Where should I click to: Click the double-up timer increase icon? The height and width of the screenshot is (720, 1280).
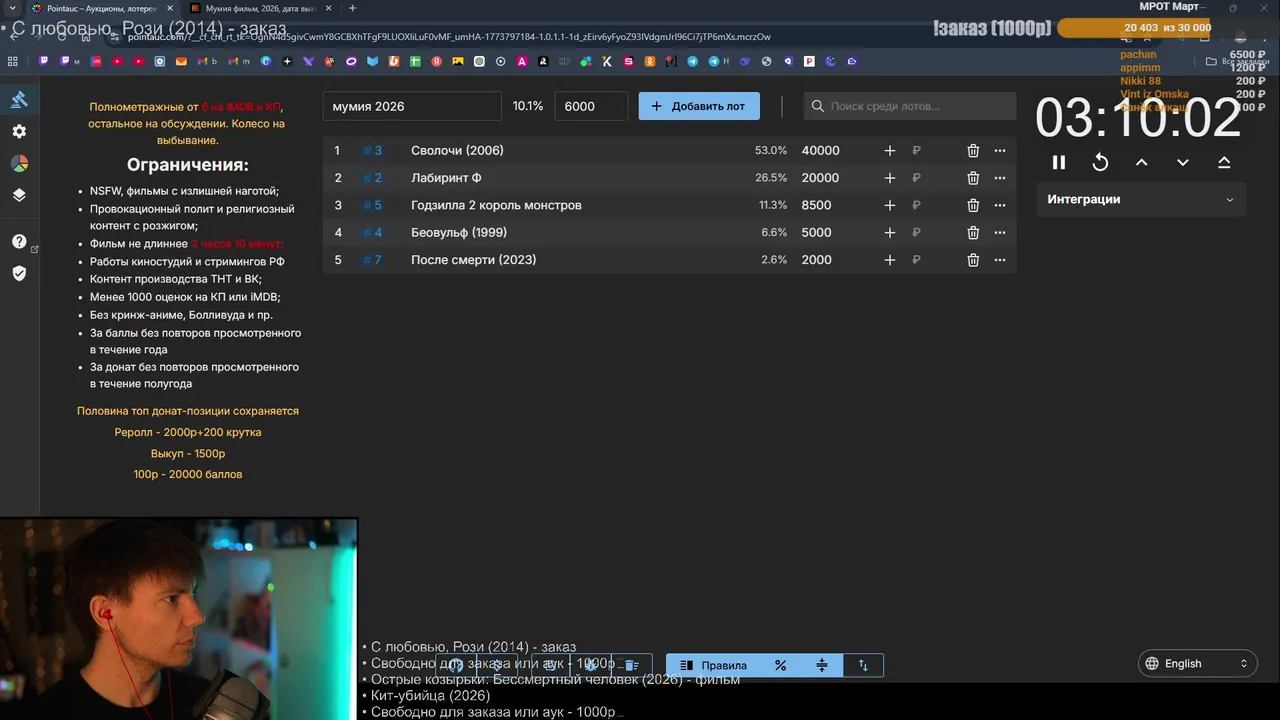[x=1224, y=162]
